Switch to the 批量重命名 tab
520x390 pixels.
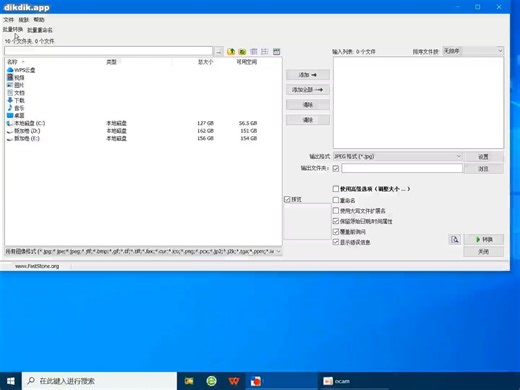(x=40, y=30)
